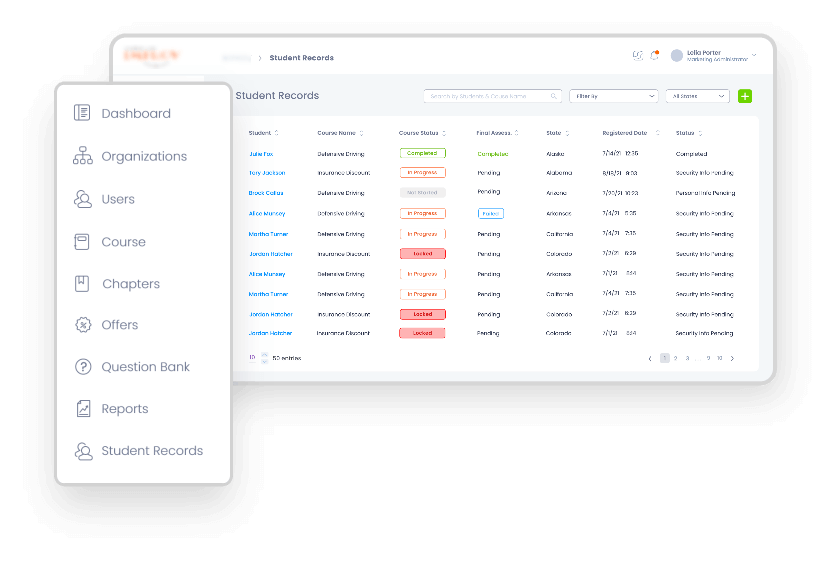Click the student search input field

[485, 96]
